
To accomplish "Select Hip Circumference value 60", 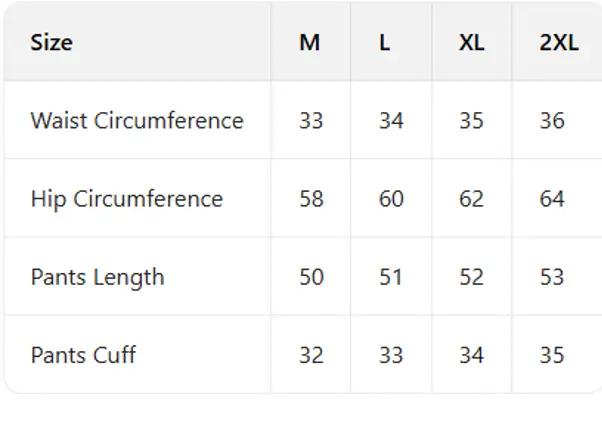I will [x=391, y=199].
